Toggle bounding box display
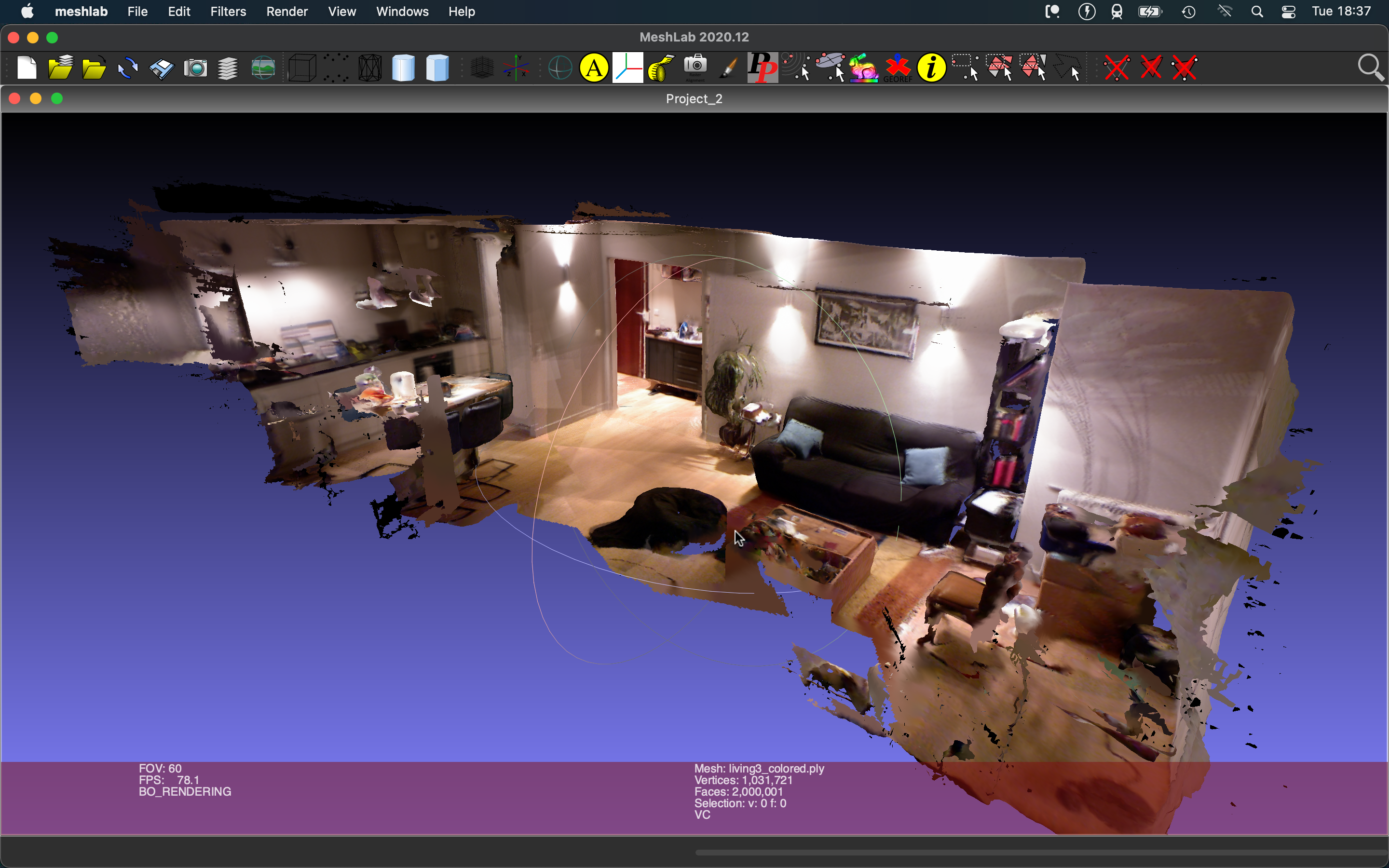Image resolution: width=1389 pixels, height=868 pixels. click(302, 68)
